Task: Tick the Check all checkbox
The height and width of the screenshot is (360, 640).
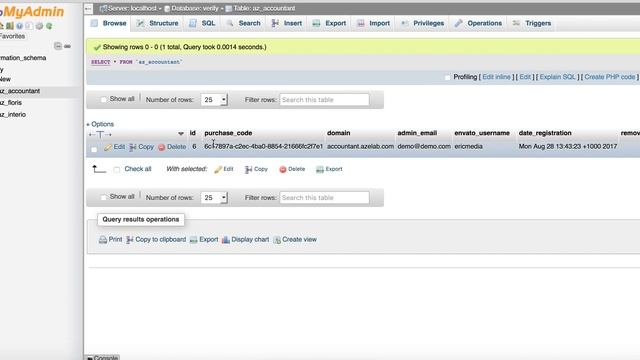Action: pyautogui.click(x=117, y=169)
